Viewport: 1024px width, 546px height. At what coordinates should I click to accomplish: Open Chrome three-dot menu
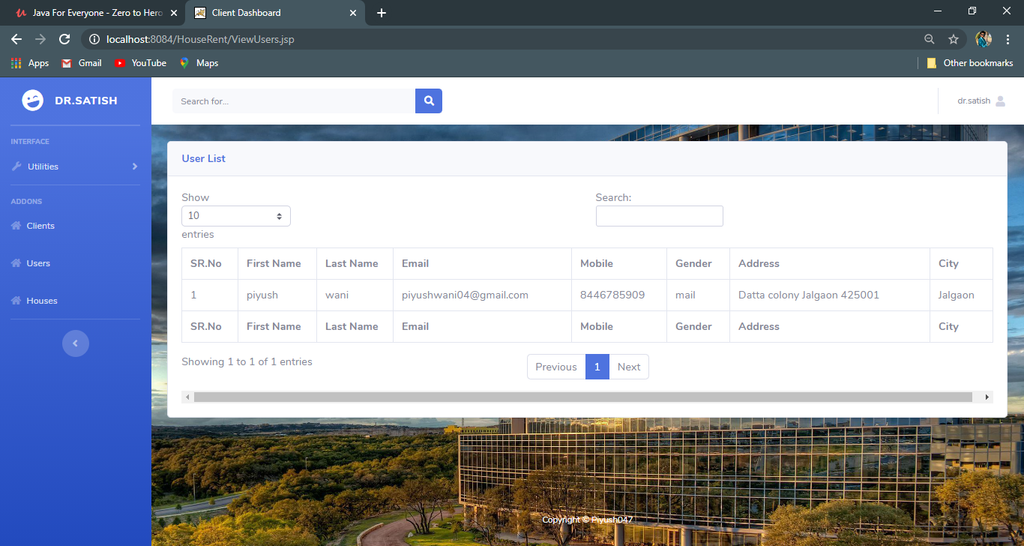point(1008,39)
